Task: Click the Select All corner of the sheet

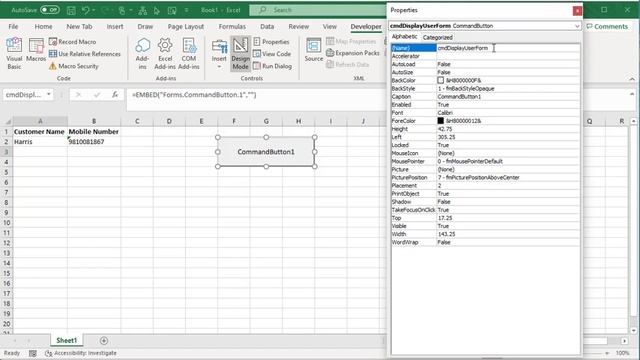Action: point(7,121)
